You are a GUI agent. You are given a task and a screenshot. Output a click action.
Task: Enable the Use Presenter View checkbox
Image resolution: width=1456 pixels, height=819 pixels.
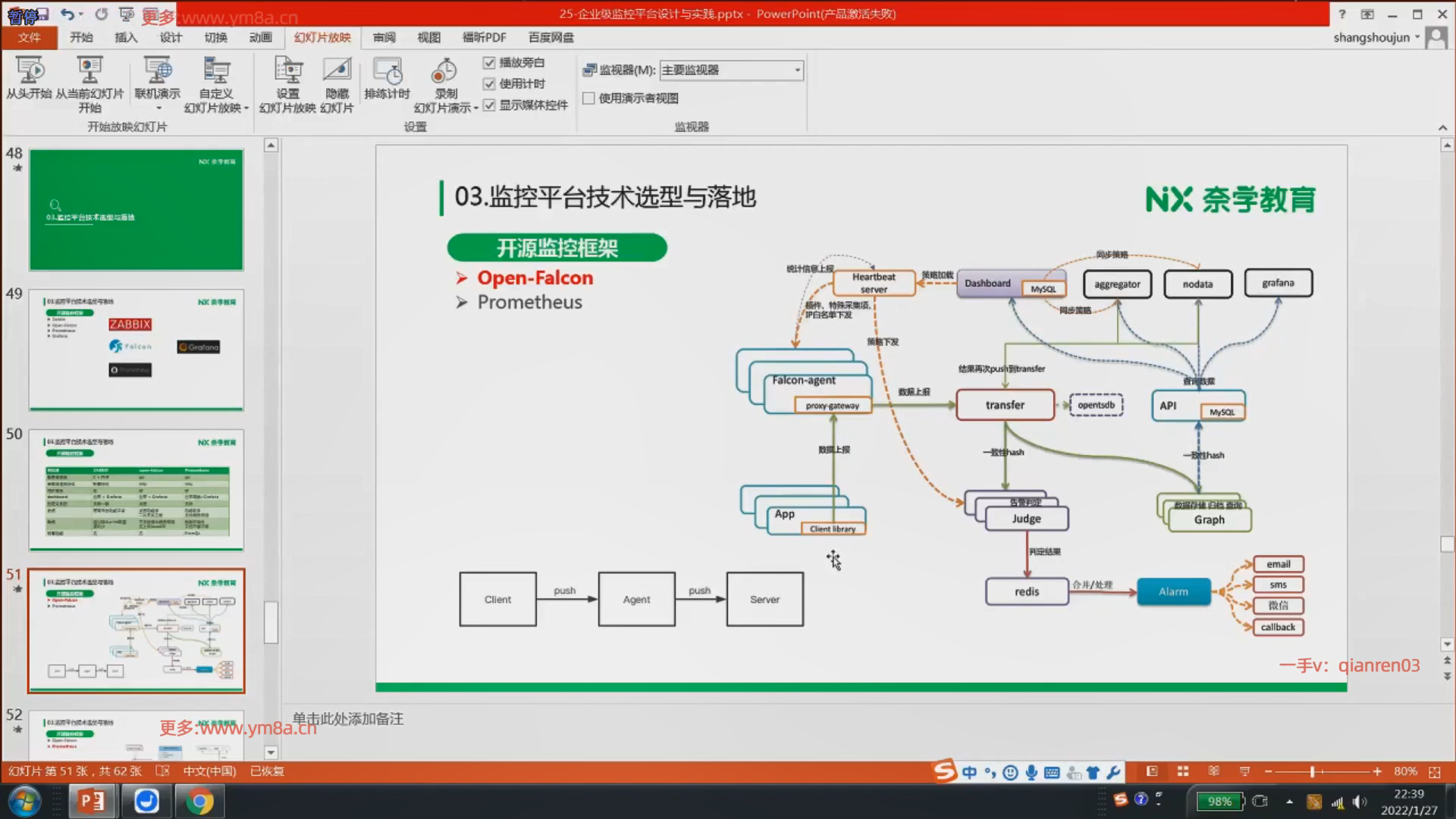tap(588, 99)
